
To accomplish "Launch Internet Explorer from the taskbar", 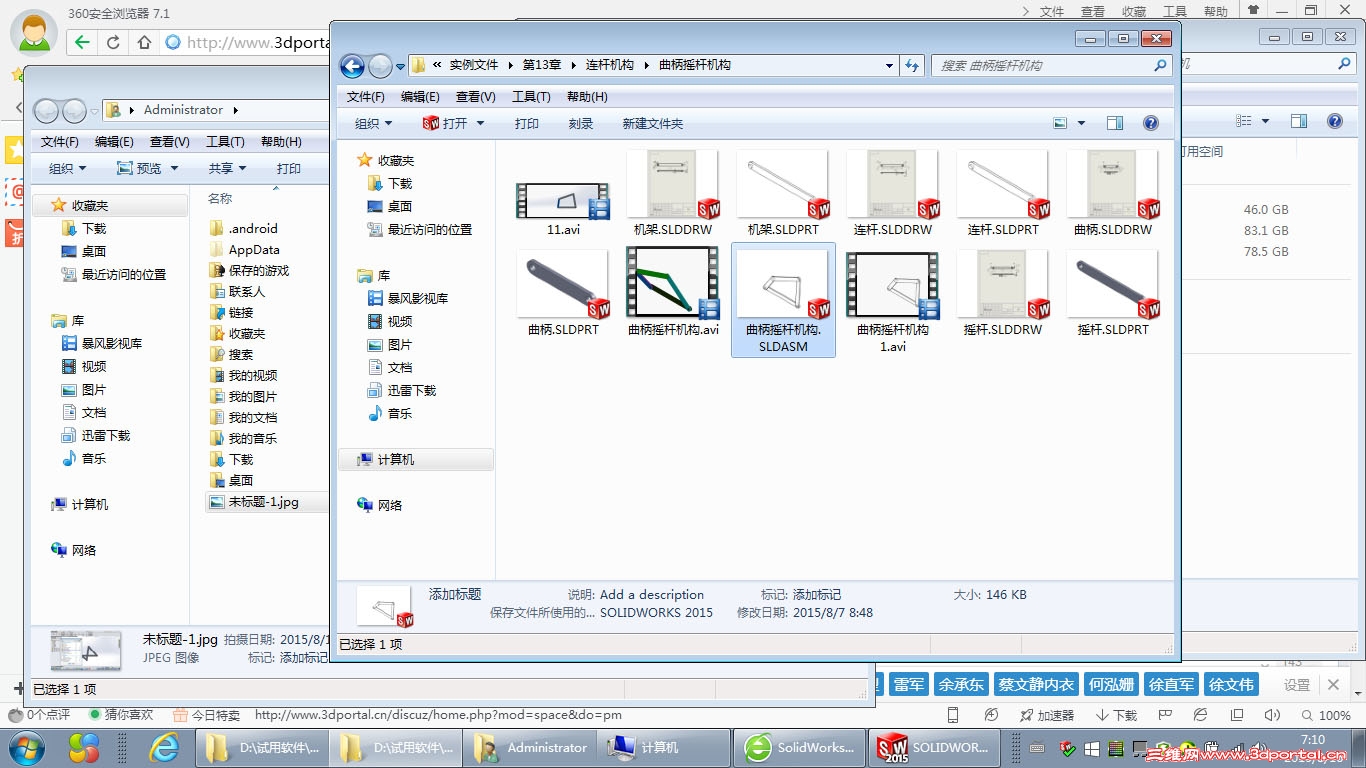I will [163, 747].
